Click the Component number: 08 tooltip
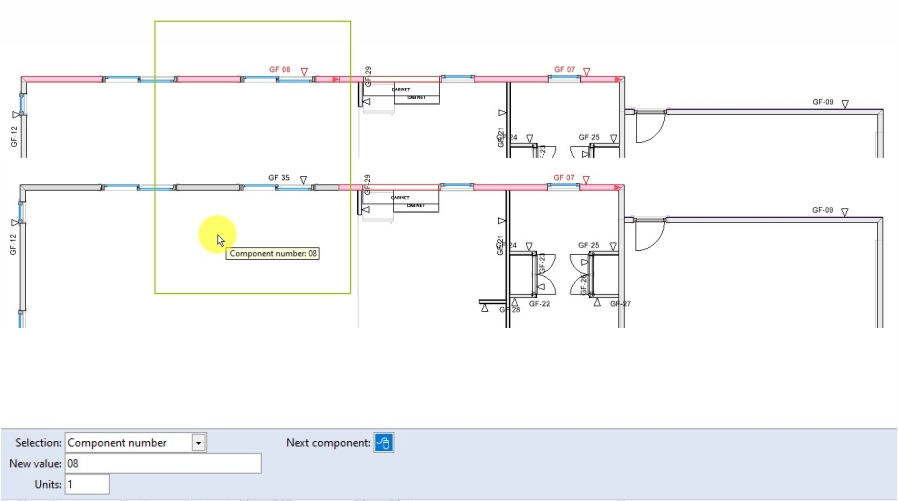 click(x=273, y=254)
